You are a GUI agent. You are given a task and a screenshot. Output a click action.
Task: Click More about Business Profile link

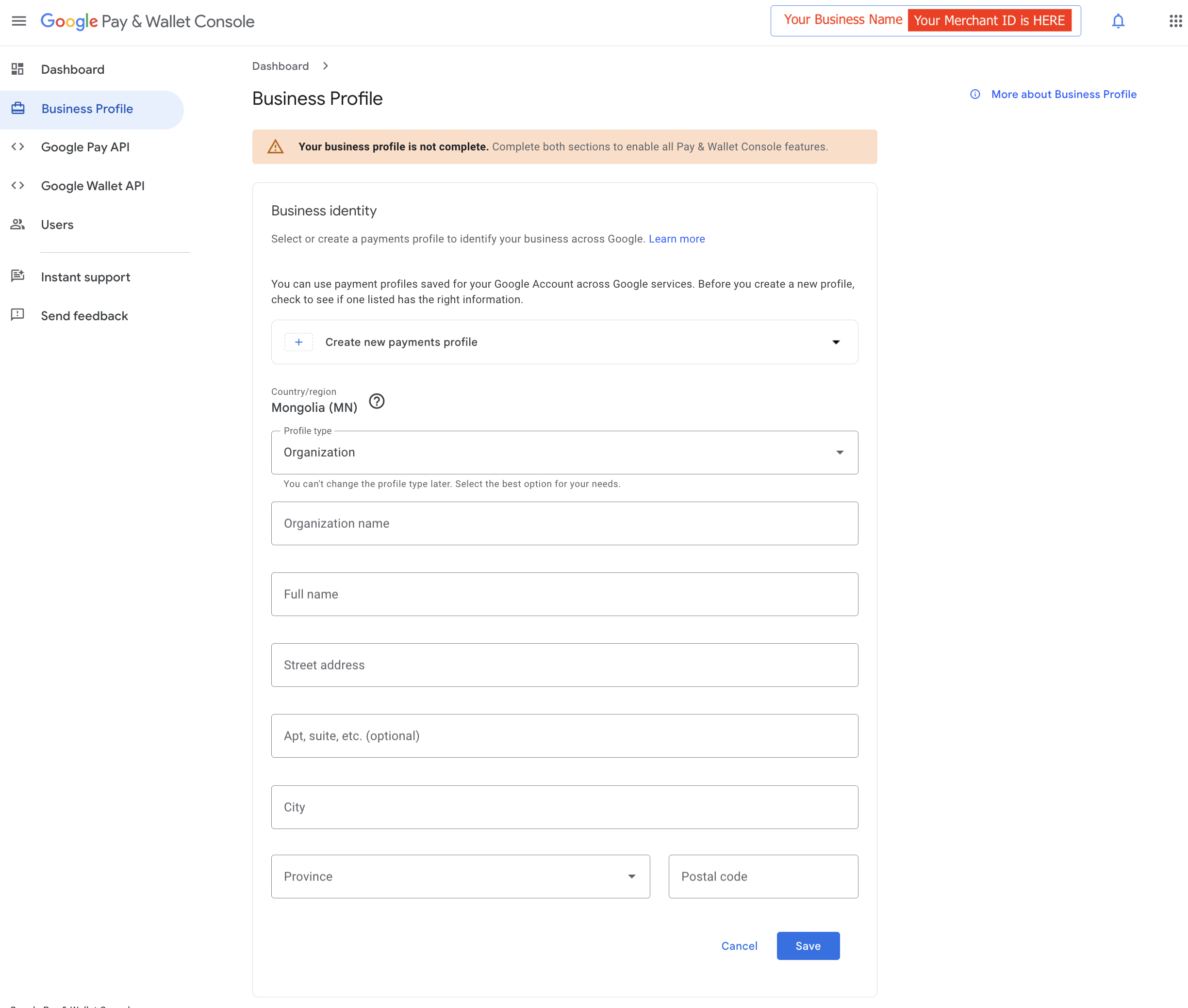point(1063,94)
